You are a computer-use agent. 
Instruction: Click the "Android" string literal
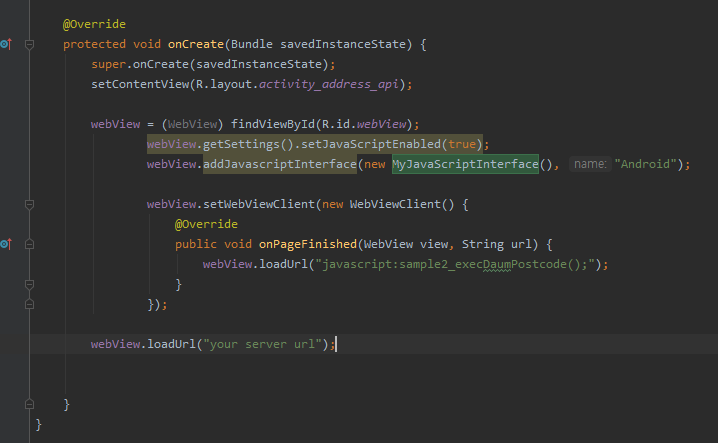(646, 164)
